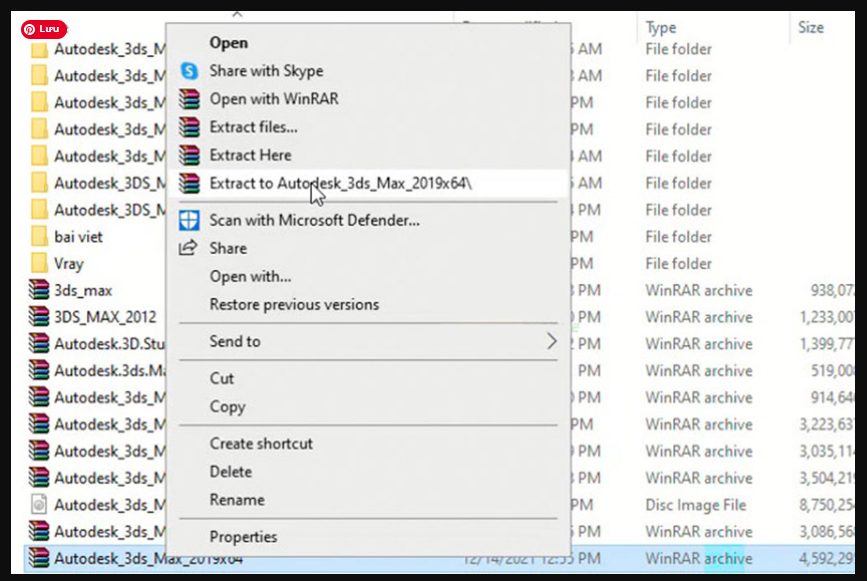Screen dimensions: 867x581
Task: Click the yellow folder icon for Vray
Action: [39, 264]
